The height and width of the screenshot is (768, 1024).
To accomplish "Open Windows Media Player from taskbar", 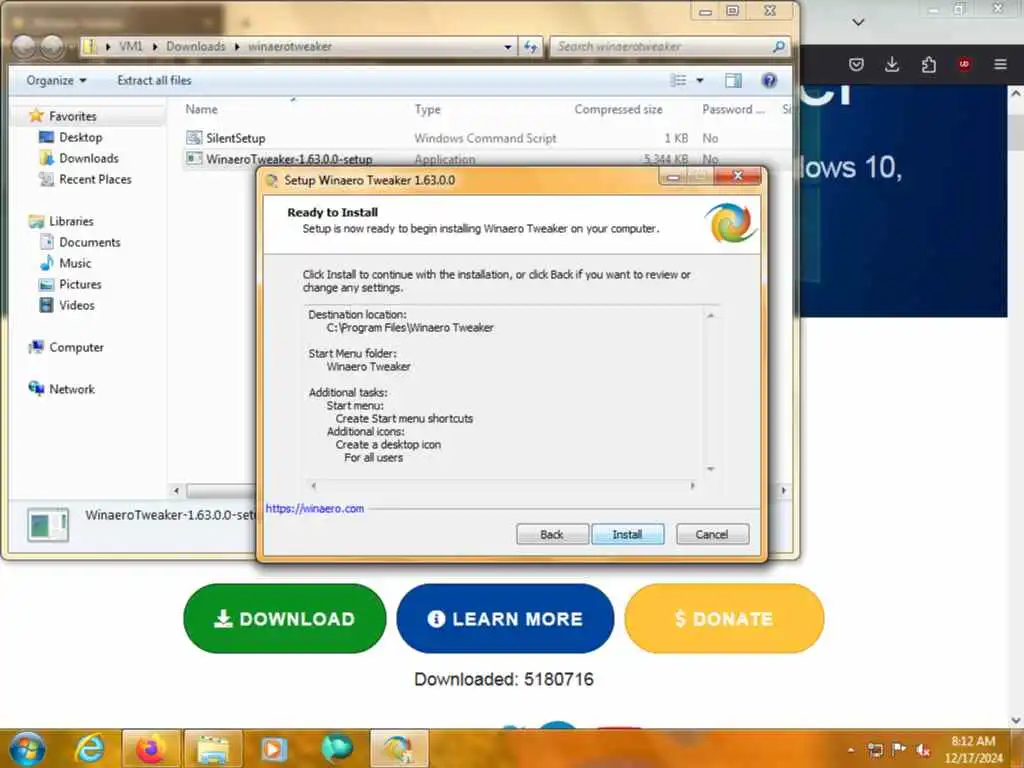I will pos(274,749).
